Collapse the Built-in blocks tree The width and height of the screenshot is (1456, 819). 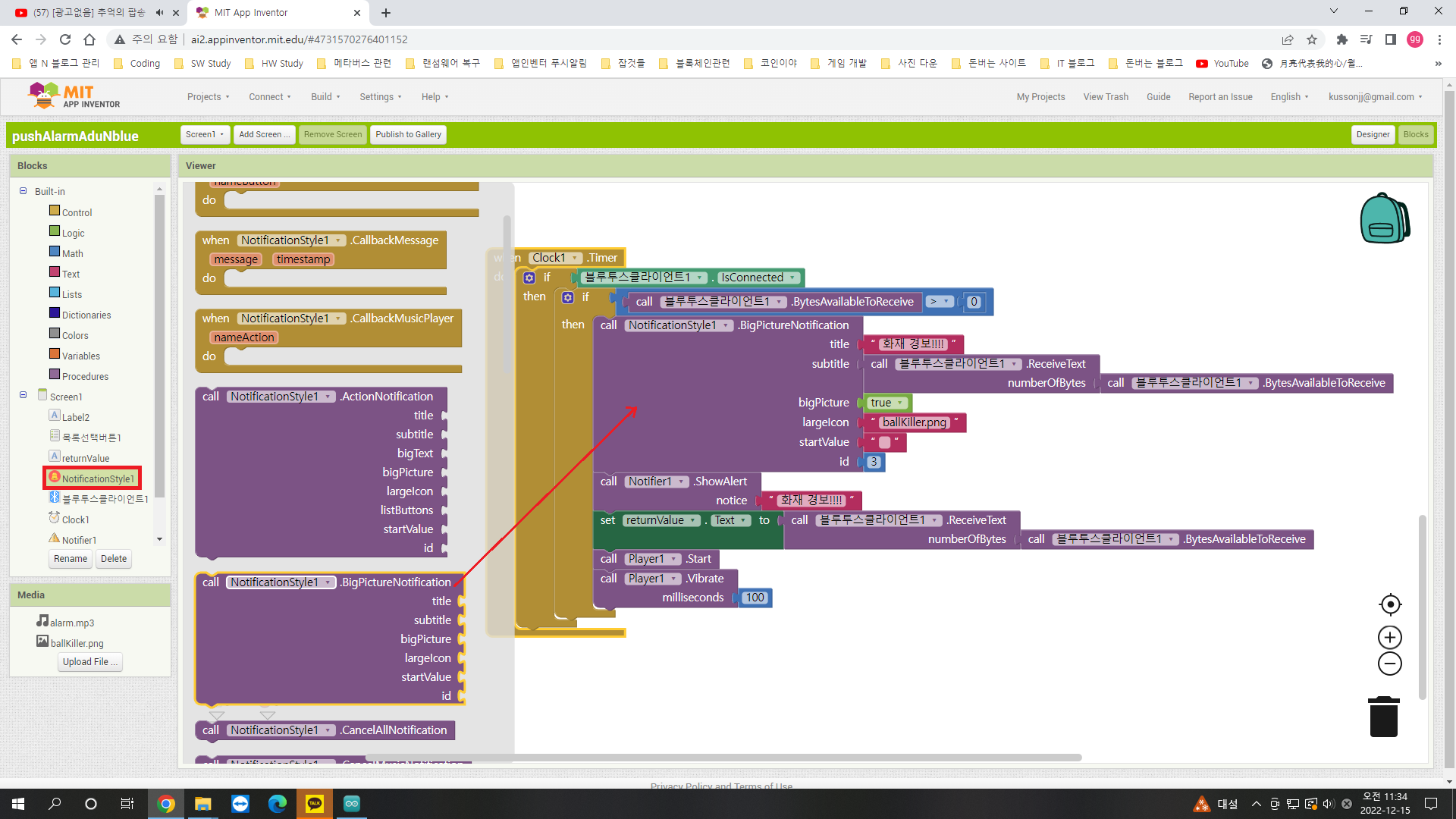click(23, 191)
